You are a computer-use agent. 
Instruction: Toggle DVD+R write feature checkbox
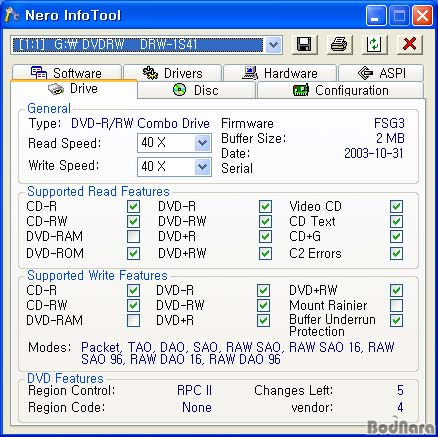pos(263,321)
